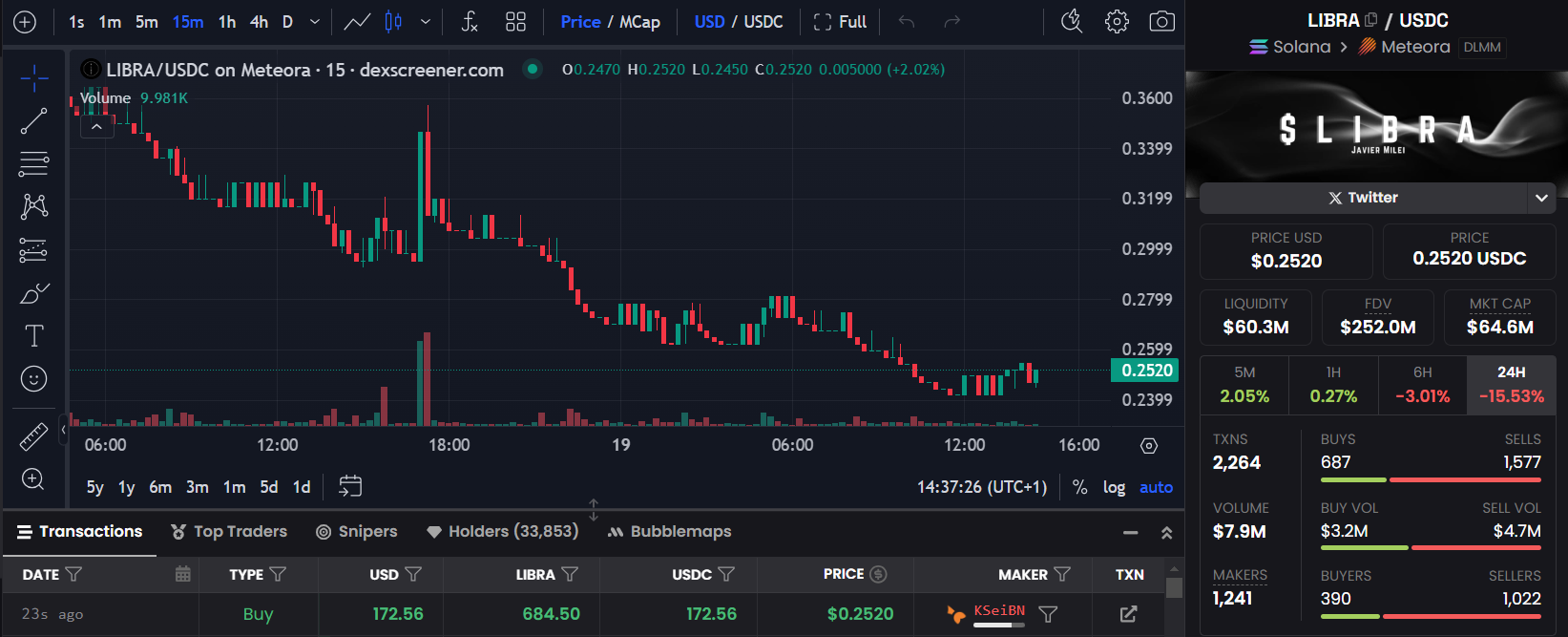Redo the last chart action
This screenshot has width=1568, height=637.
(x=951, y=22)
